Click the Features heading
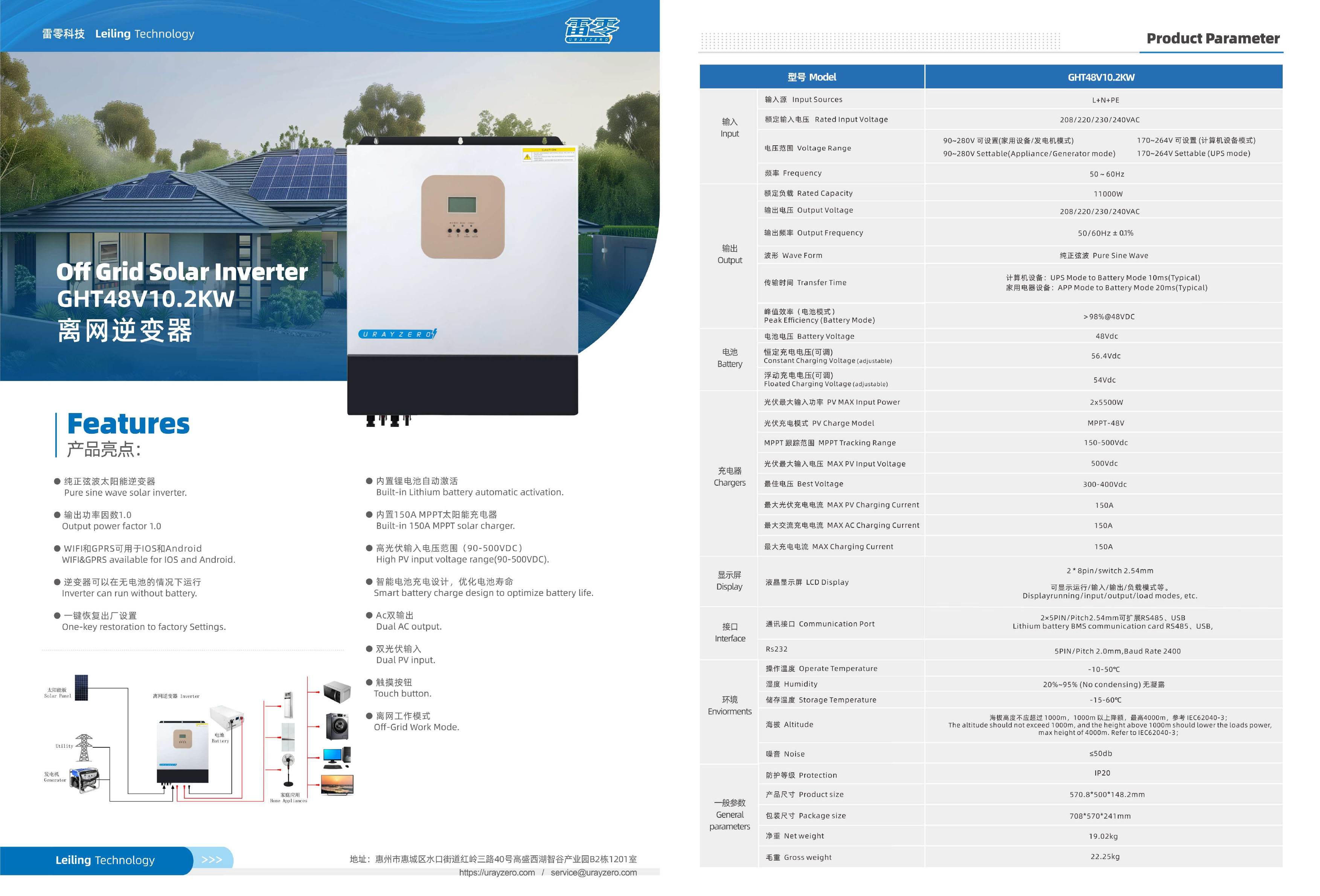 (128, 424)
